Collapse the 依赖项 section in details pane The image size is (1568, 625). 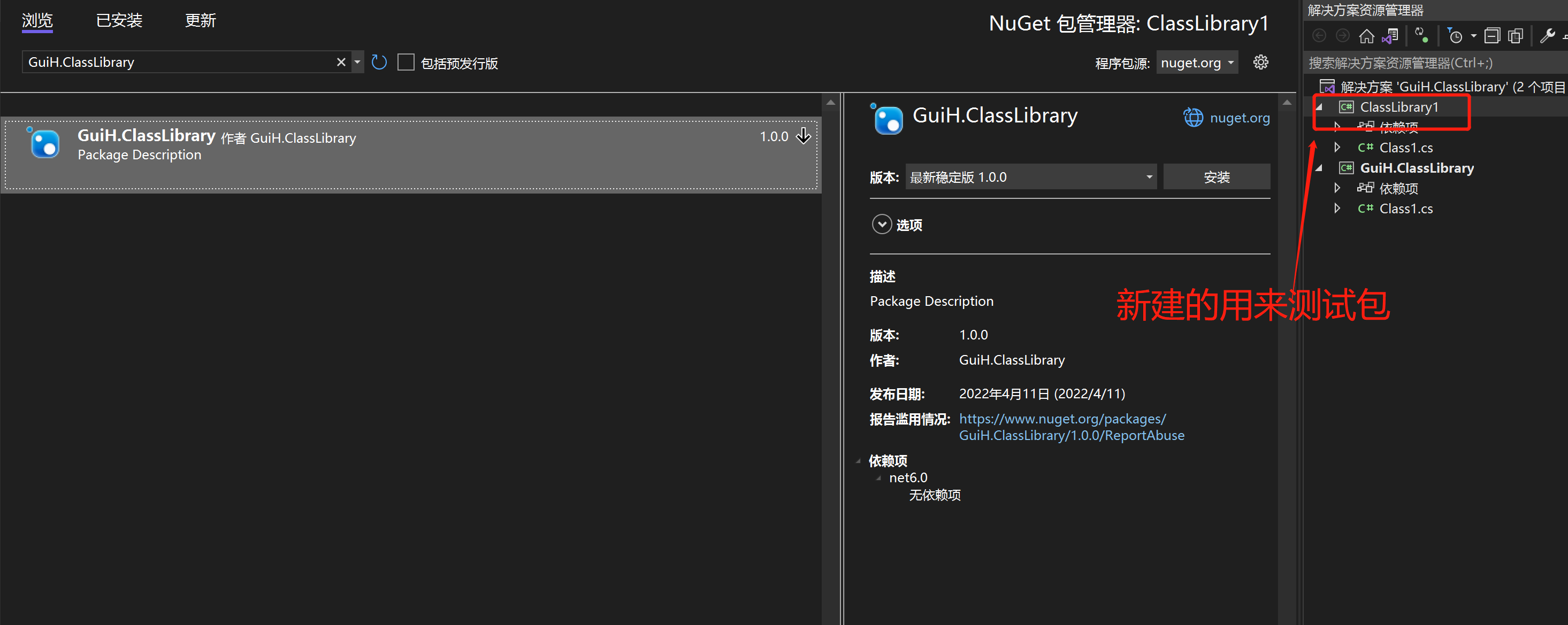coord(858,461)
